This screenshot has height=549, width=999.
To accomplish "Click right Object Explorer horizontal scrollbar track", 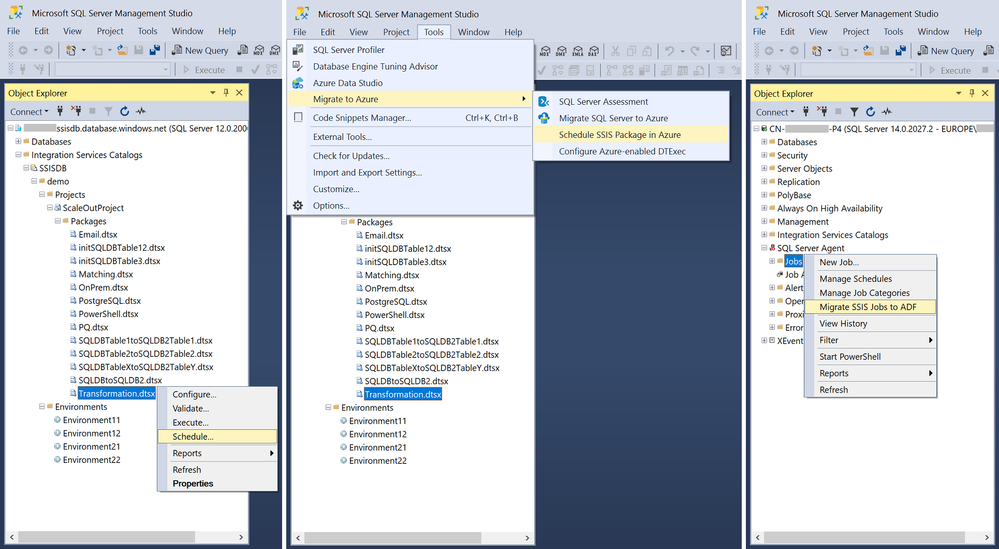I will click(x=873, y=538).
